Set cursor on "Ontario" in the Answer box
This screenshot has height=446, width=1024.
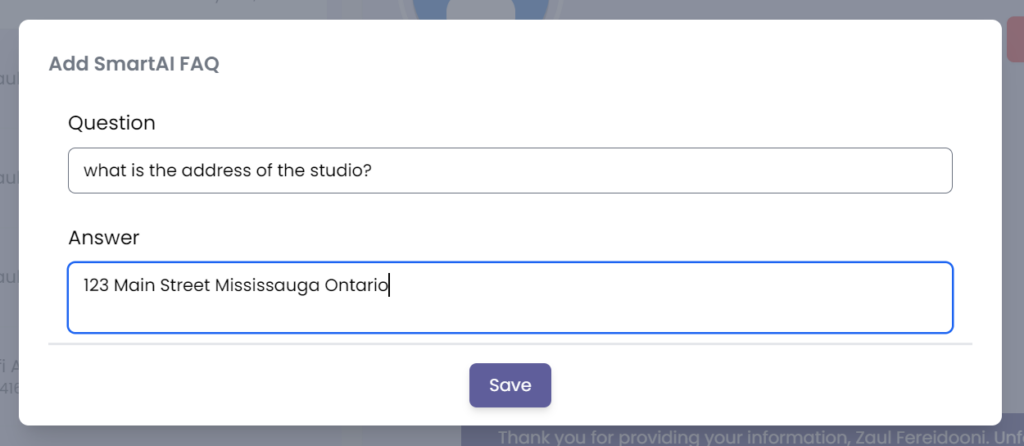pos(356,285)
